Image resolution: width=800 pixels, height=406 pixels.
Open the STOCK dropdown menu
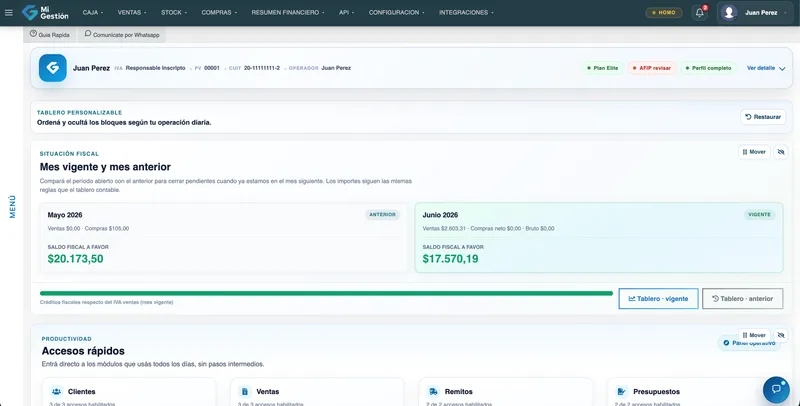tap(174, 13)
